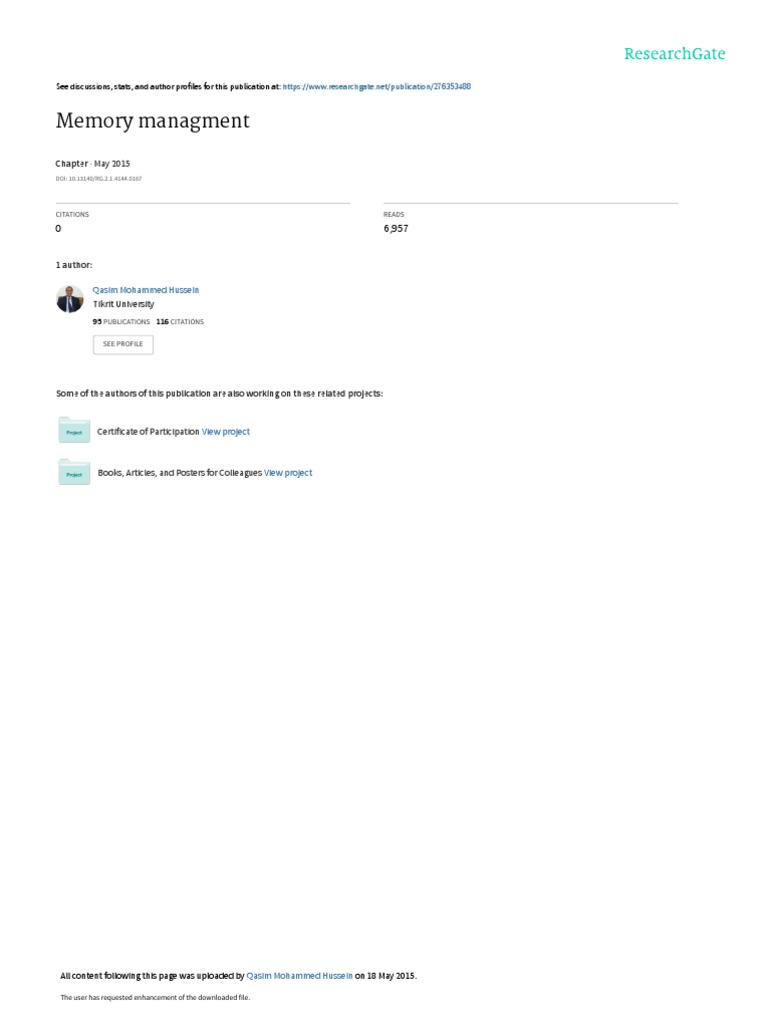Click the author profile photo
The image size is (768, 1024).
tap(70, 299)
